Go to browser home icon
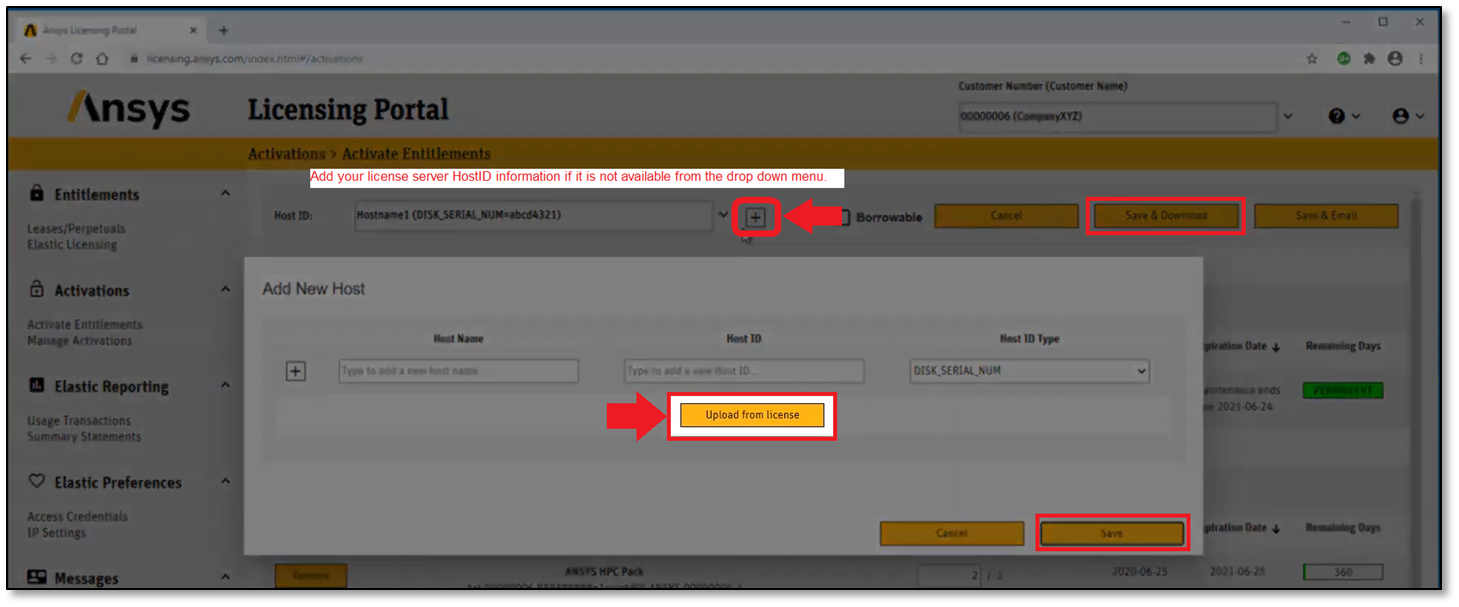Image resolution: width=1459 pixels, height=607 pixels. tap(102, 59)
